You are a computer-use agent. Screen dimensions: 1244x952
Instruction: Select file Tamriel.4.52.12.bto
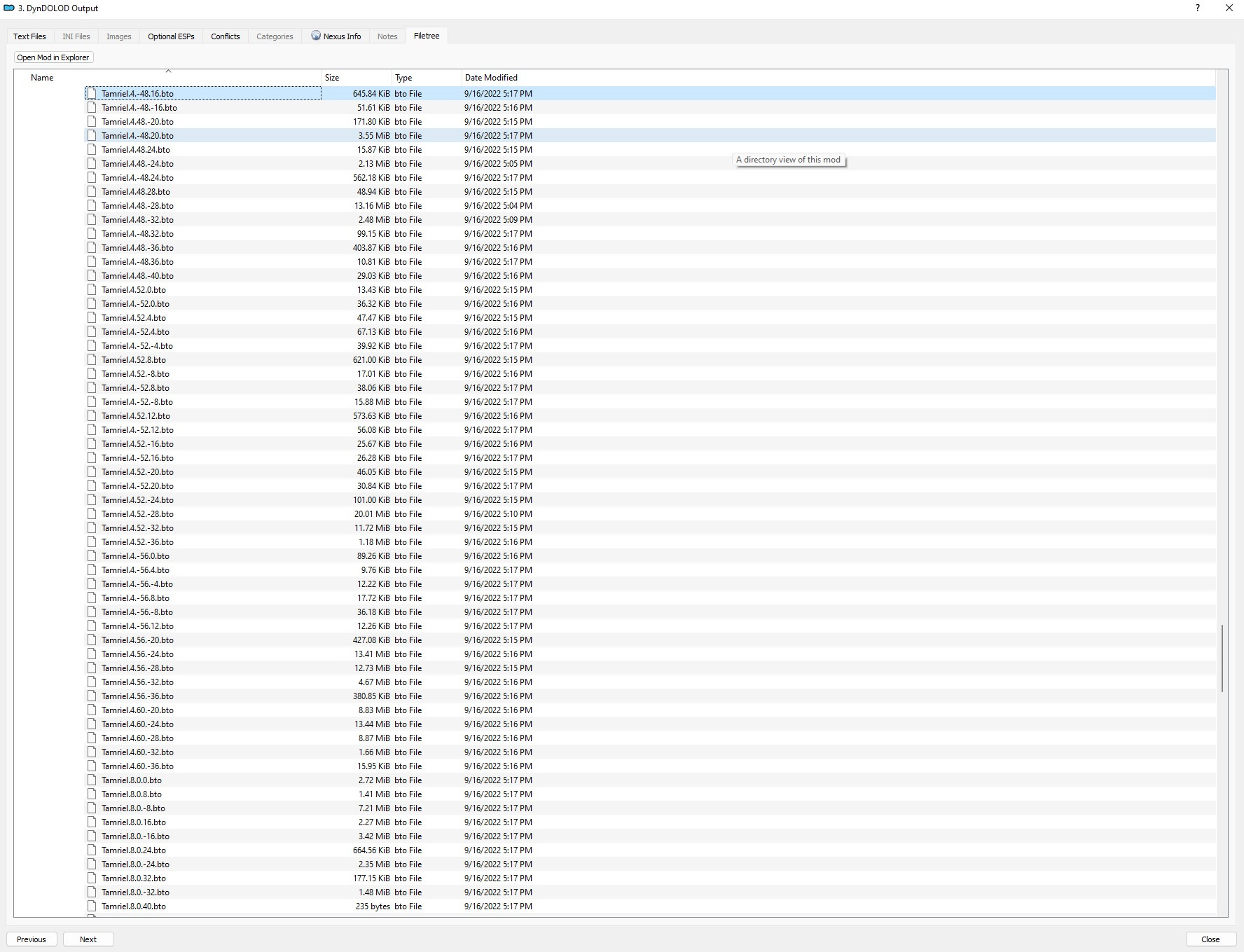pyautogui.click(x=136, y=415)
